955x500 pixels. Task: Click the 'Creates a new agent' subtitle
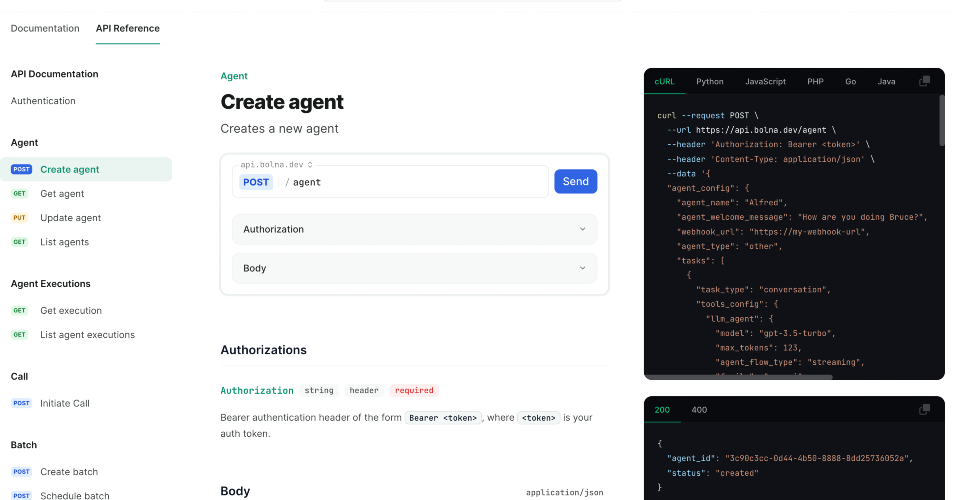click(x=280, y=129)
